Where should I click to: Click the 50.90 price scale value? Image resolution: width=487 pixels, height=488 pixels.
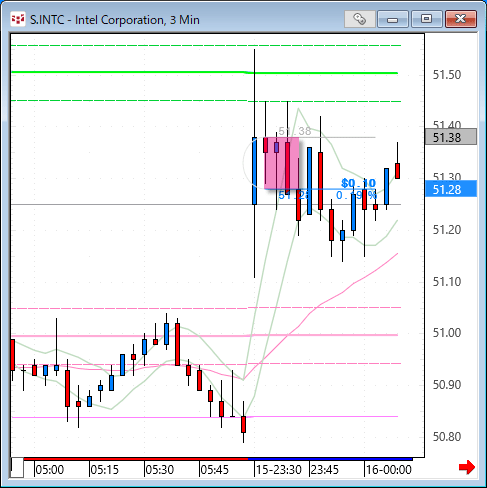[x=447, y=385]
